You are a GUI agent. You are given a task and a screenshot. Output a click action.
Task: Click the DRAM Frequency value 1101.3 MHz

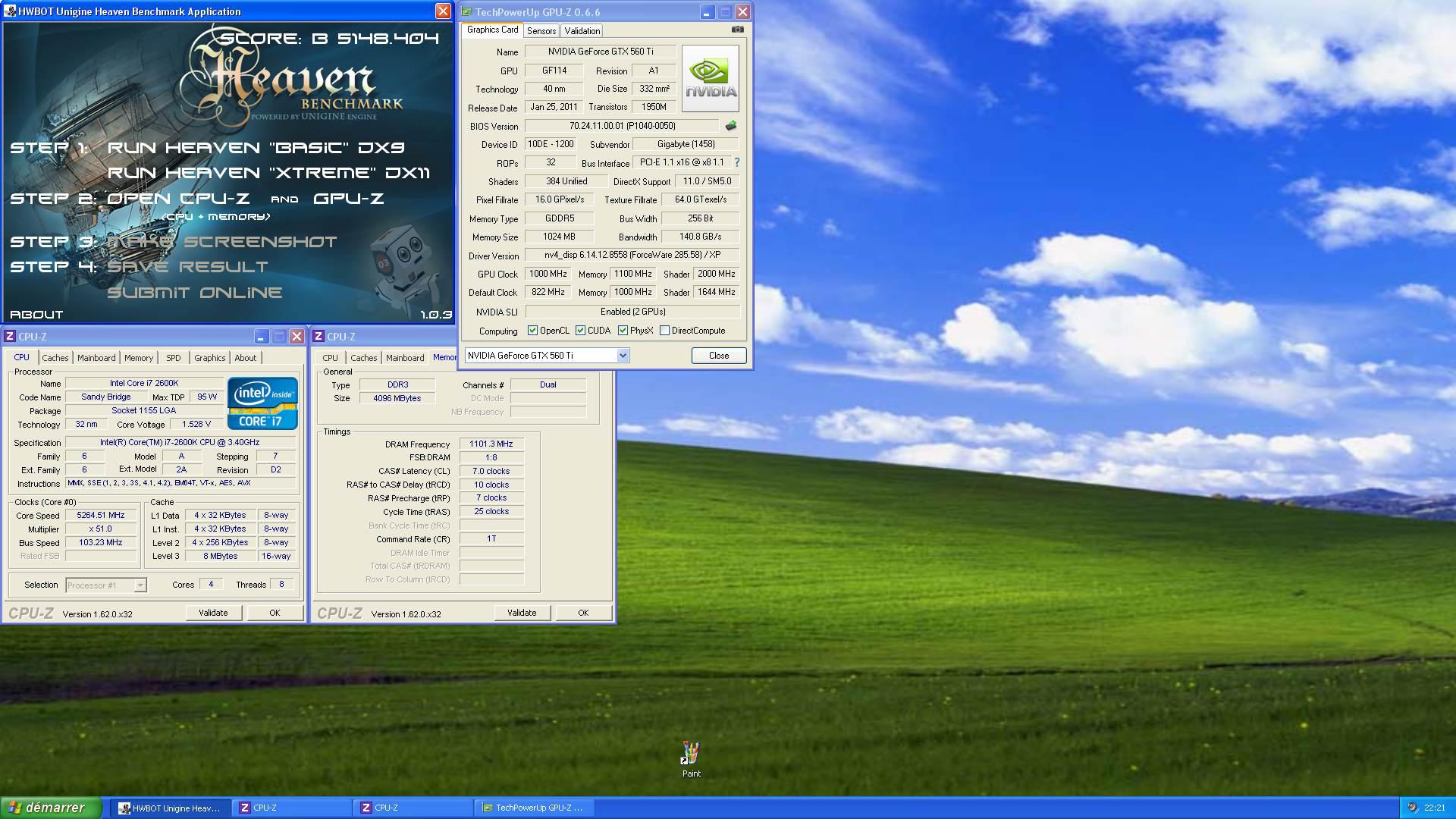(x=491, y=444)
